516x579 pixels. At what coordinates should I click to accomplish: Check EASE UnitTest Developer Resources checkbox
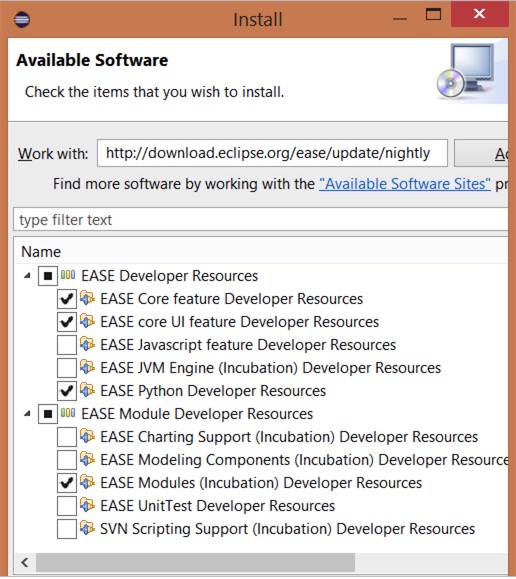[67, 506]
